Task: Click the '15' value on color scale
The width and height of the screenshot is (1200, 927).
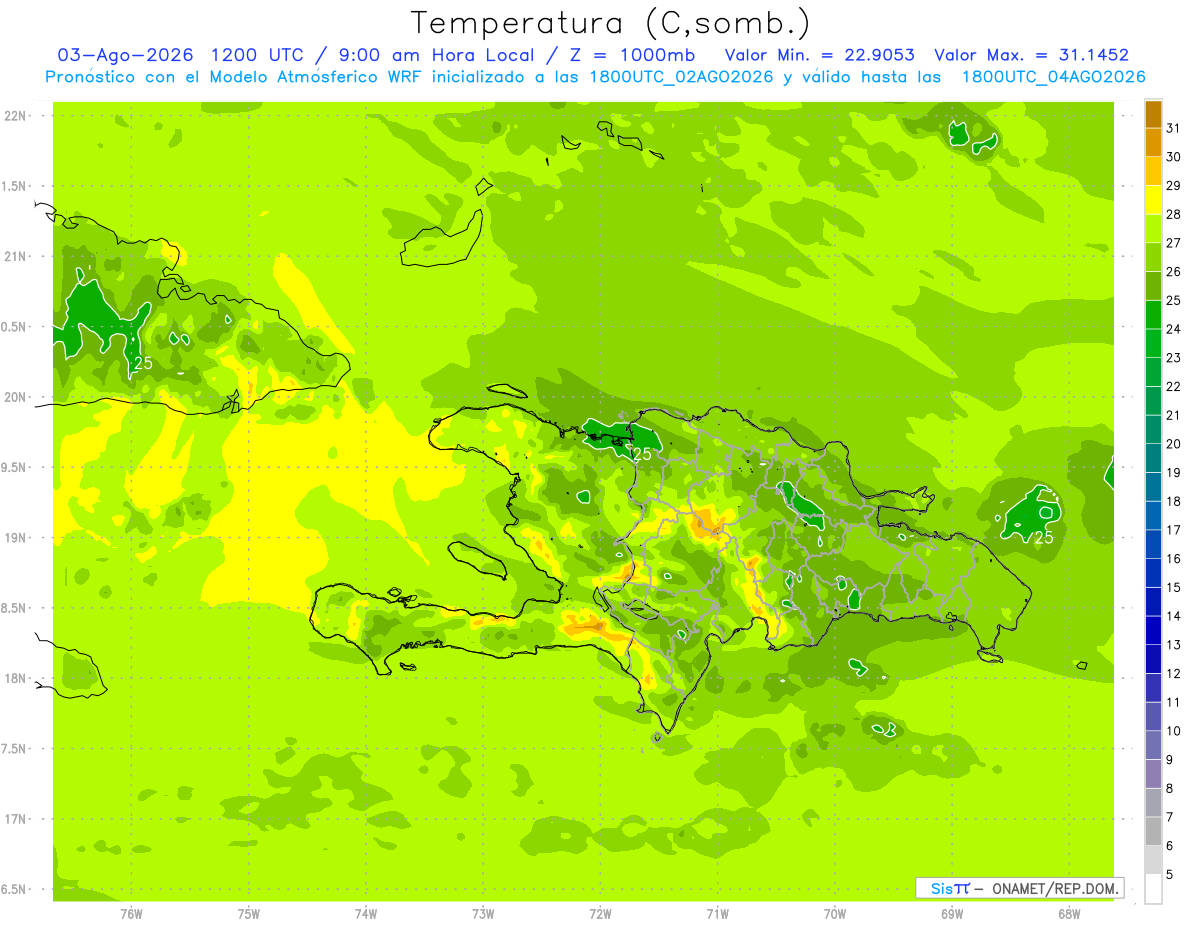Action: tap(1174, 587)
